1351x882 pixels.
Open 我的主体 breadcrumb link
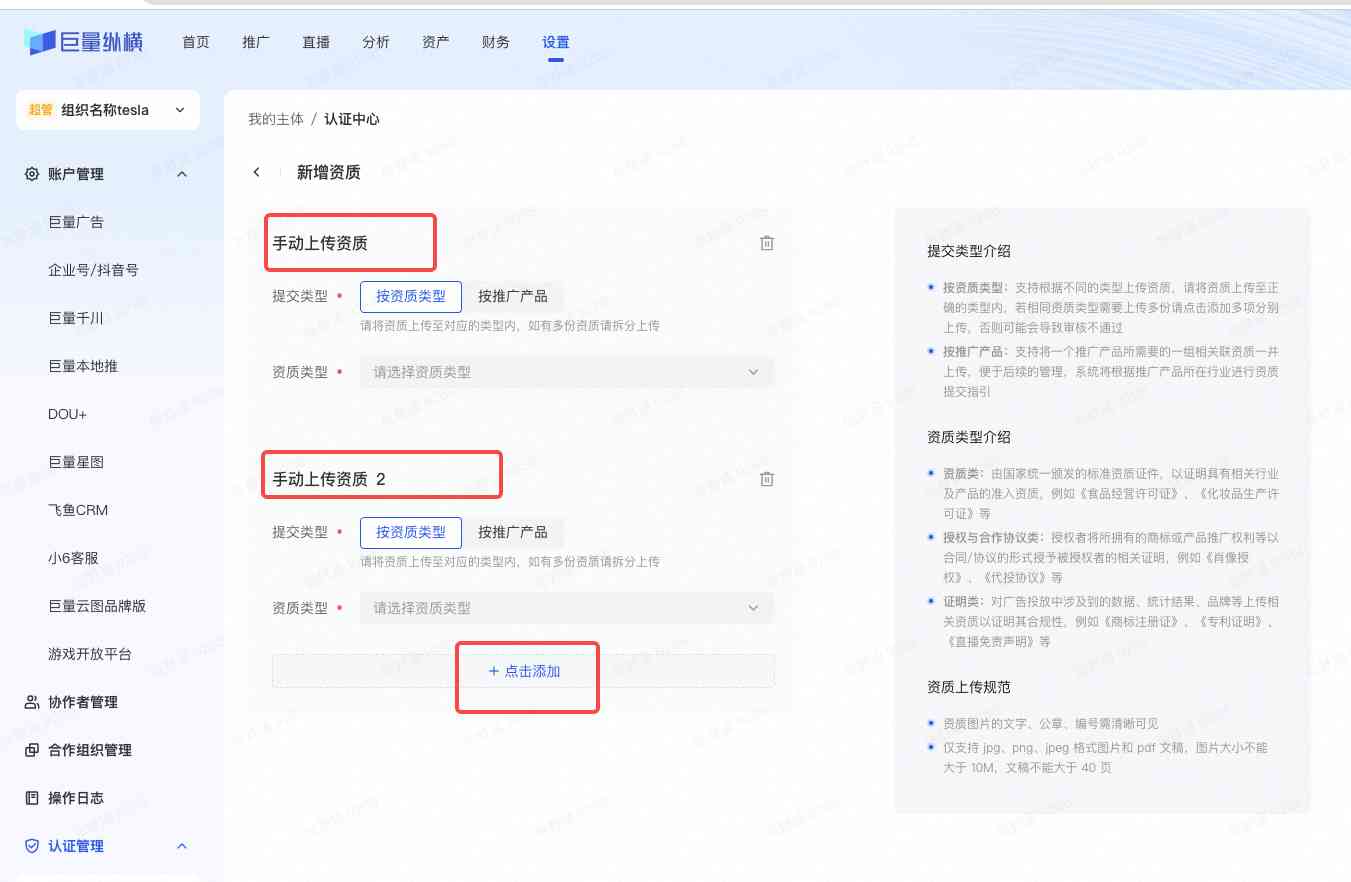(275, 119)
